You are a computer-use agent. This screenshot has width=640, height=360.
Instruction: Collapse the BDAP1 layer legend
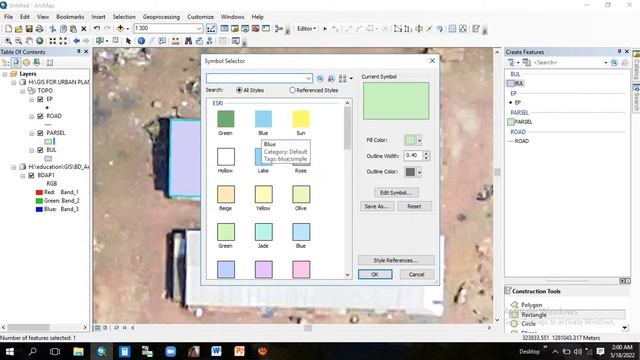point(23,176)
